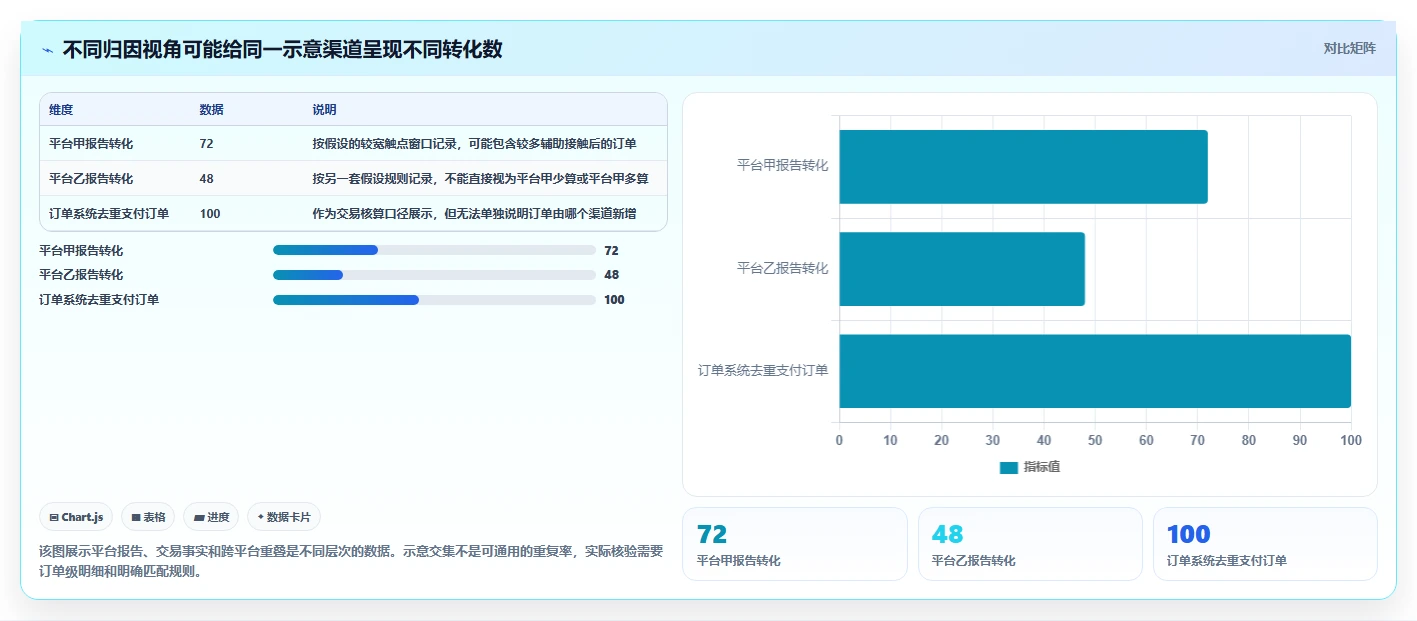Click the Chart.js tag chip
This screenshot has height=621, width=1417.
(76, 517)
